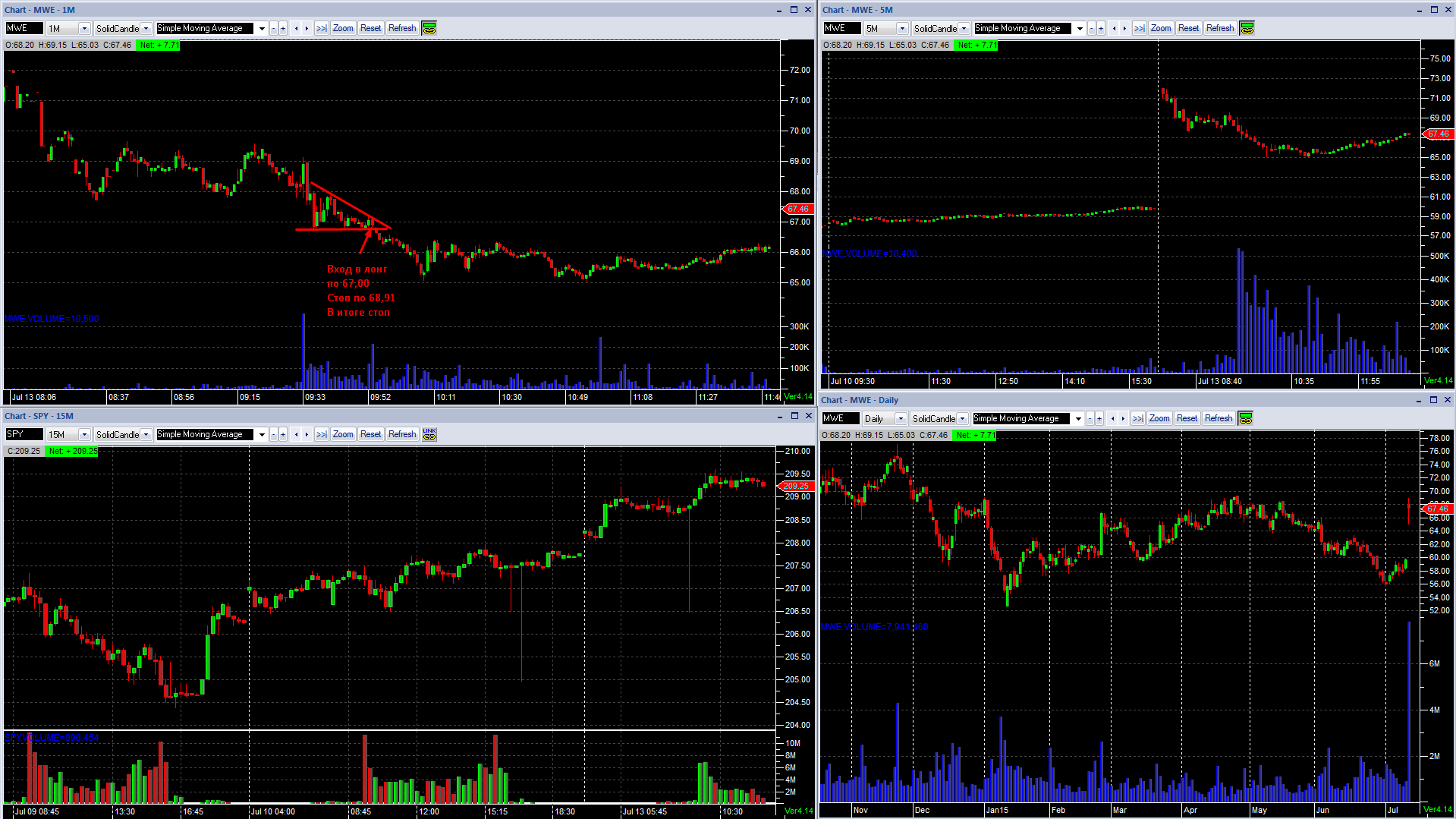Click minus button in SPY 15M chart toolbar
Screen dimensions: 1456x819
coord(274,434)
